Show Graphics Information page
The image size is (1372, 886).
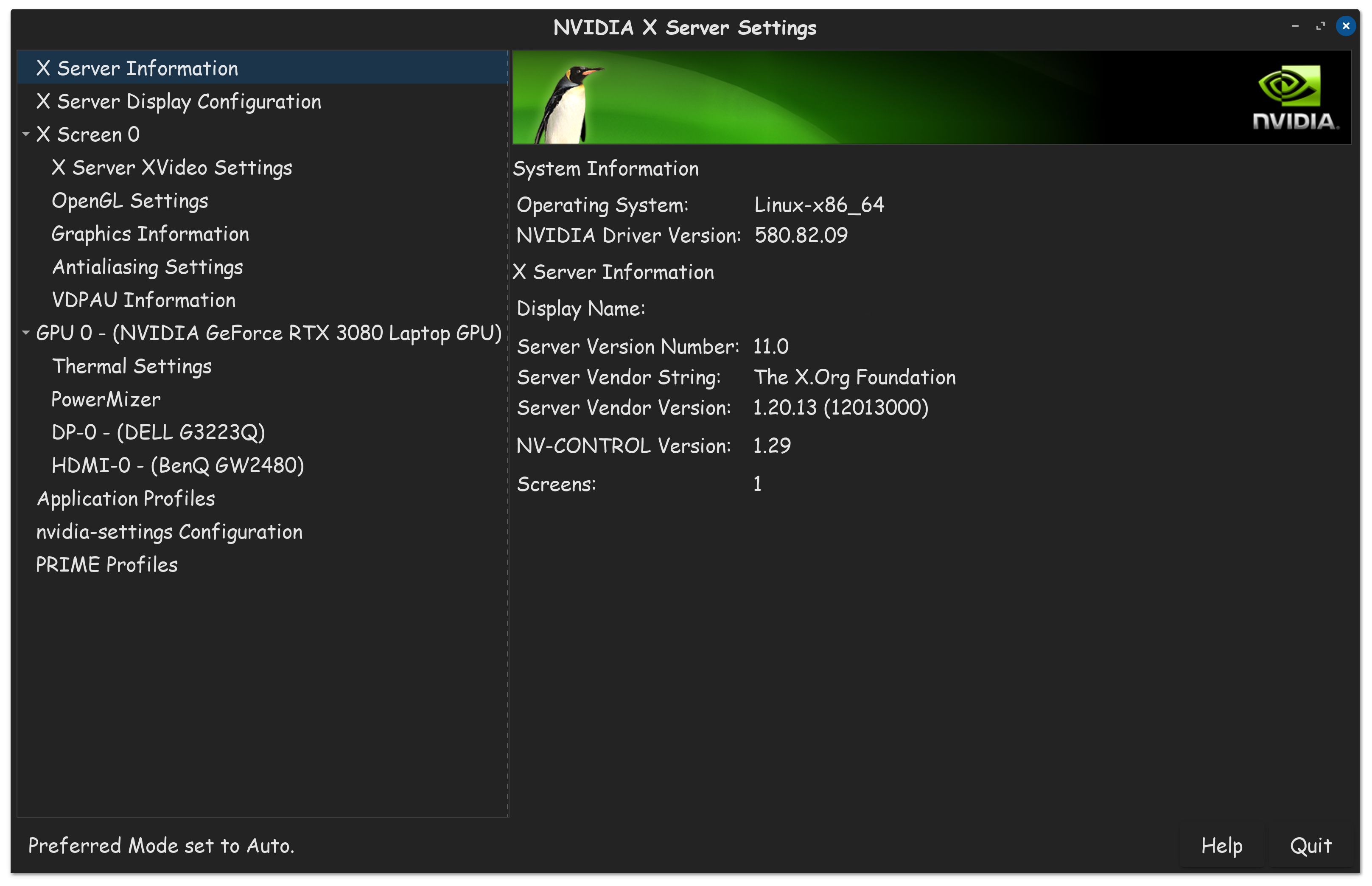pos(150,234)
